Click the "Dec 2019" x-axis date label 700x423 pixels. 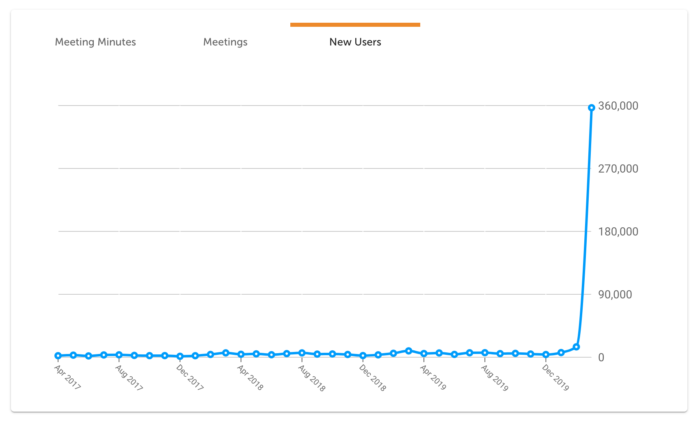554,377
